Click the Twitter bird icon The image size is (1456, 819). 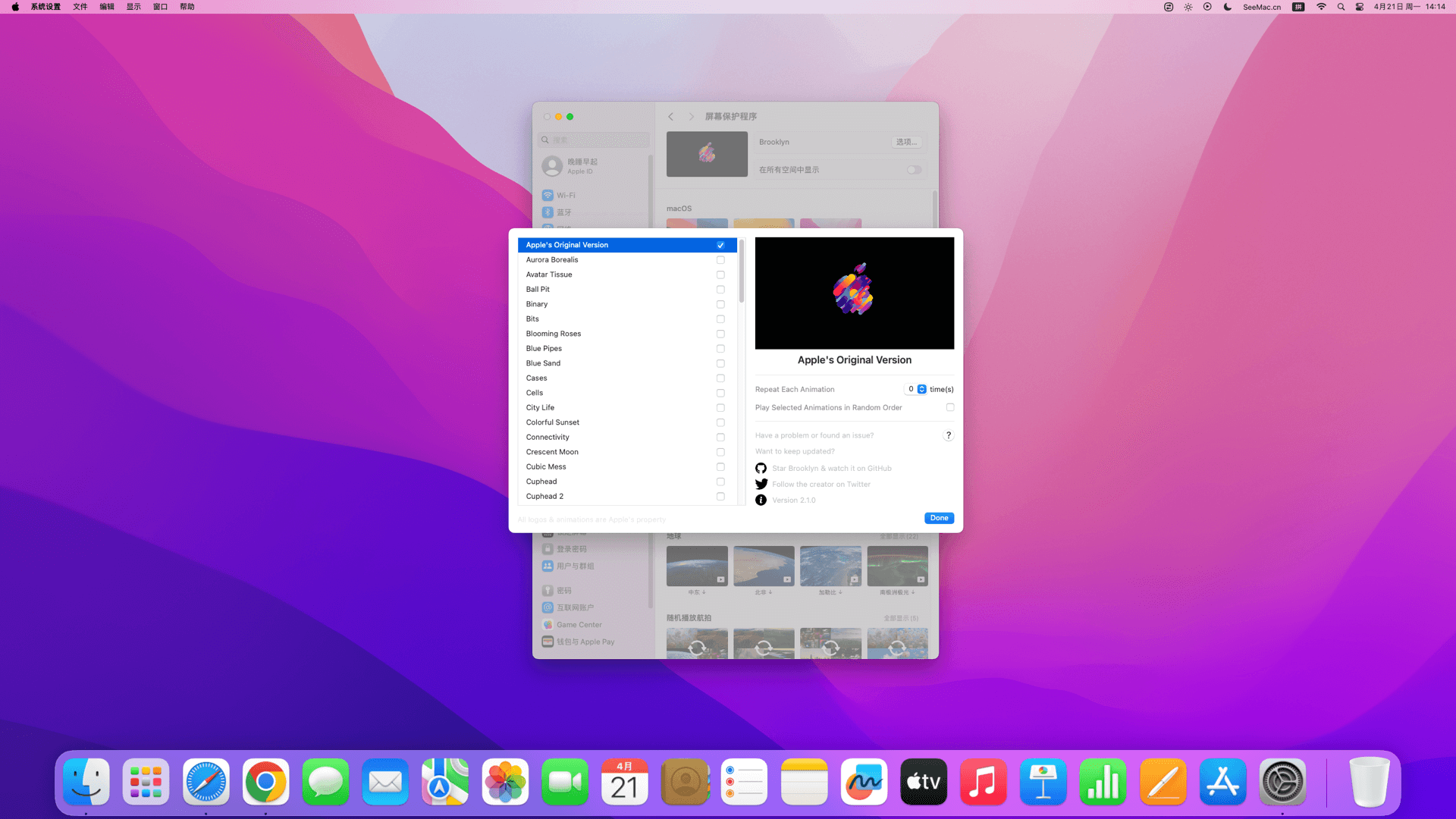[761, 484]
